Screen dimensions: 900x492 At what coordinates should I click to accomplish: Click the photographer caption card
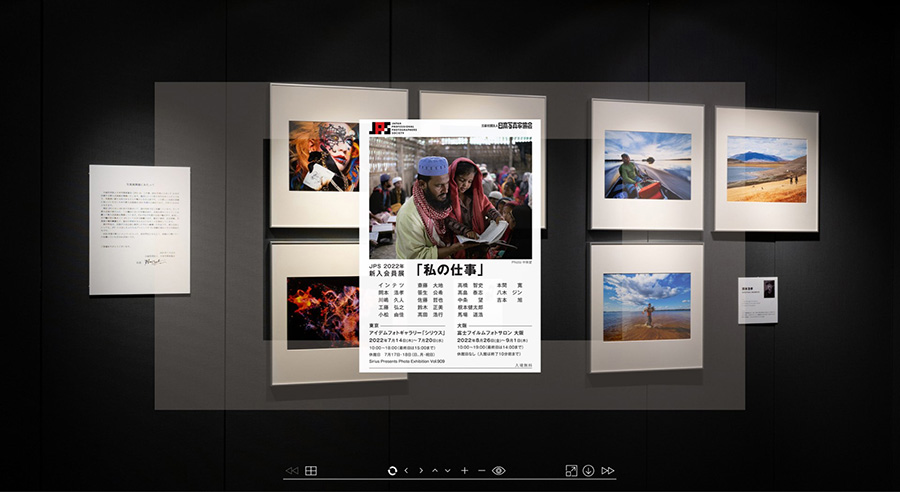757,300
